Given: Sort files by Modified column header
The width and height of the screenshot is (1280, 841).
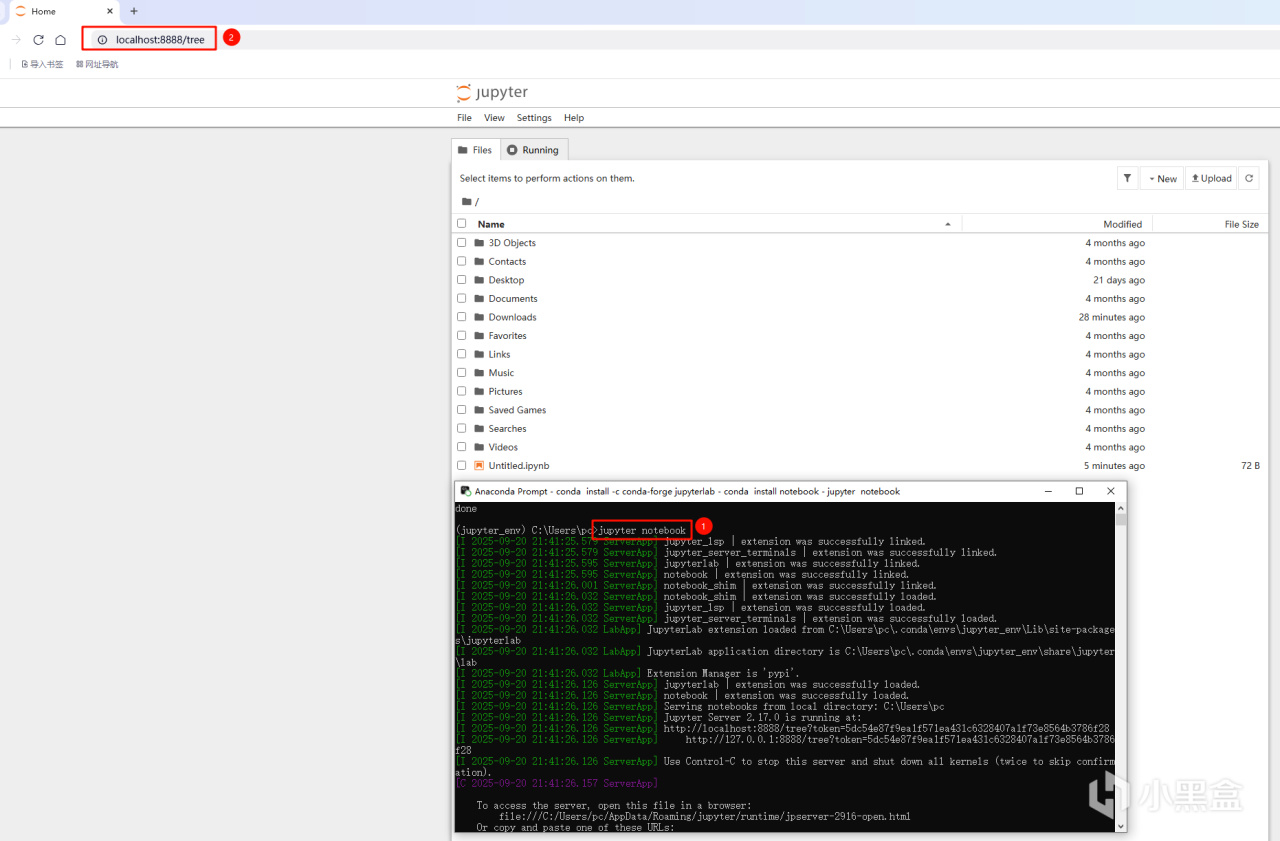Looking at the screenshot, I should click(1122, 224).
